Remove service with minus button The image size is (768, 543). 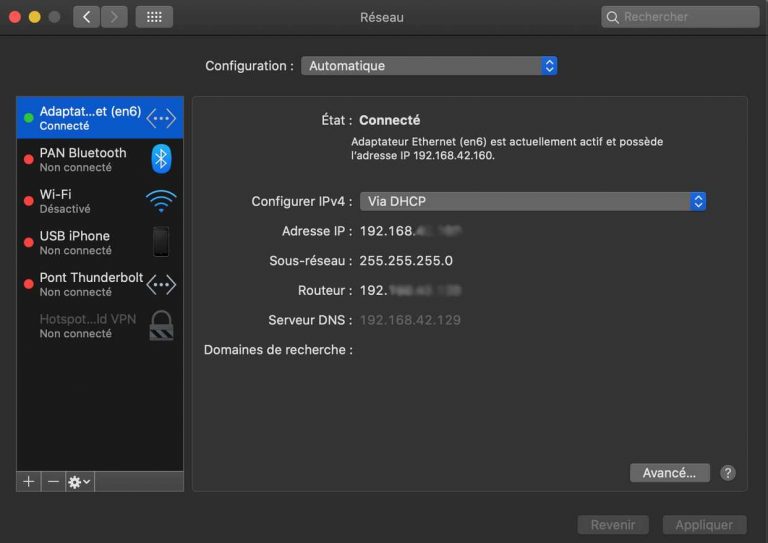click(53, 482)
